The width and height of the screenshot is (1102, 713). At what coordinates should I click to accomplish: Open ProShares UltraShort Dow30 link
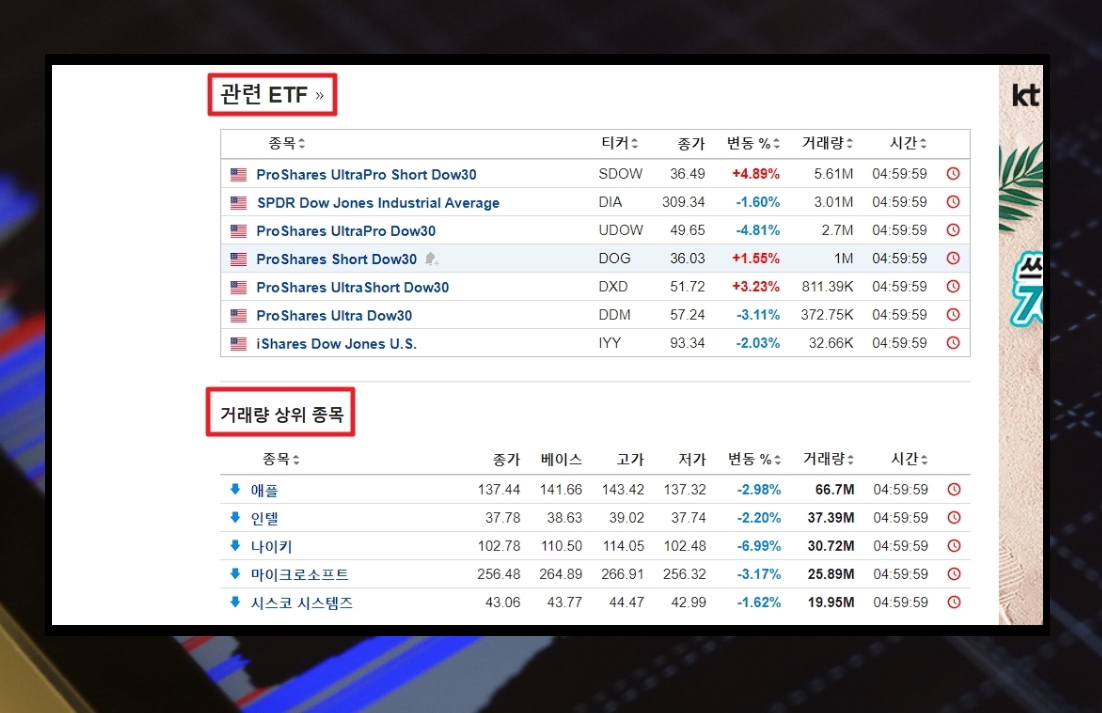click(352, 287)
